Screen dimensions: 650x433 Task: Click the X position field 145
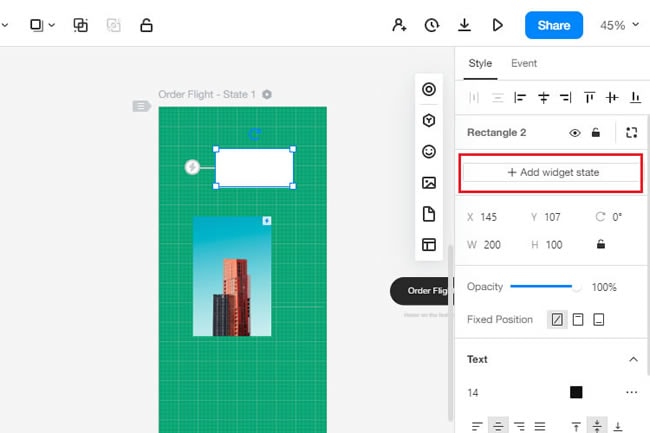coord(490,217)
